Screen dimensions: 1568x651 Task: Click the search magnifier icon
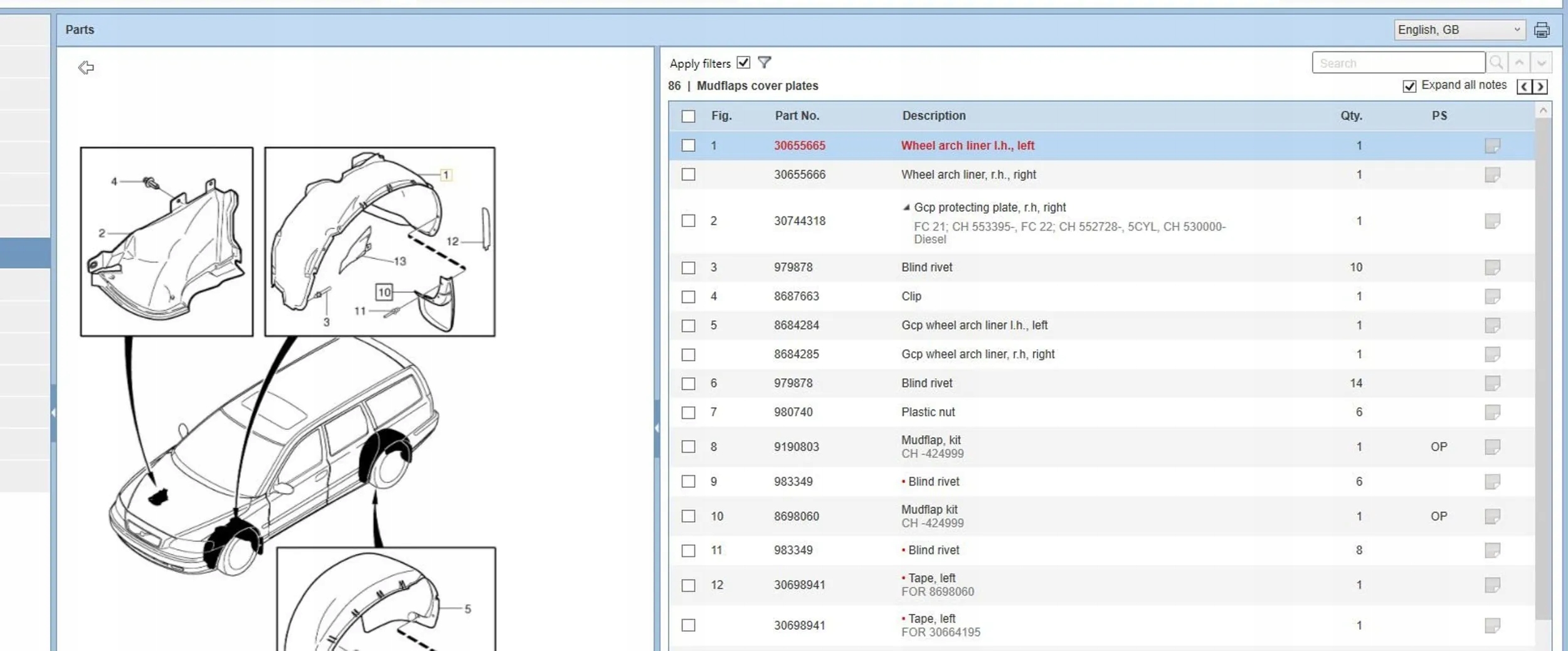1496,63
